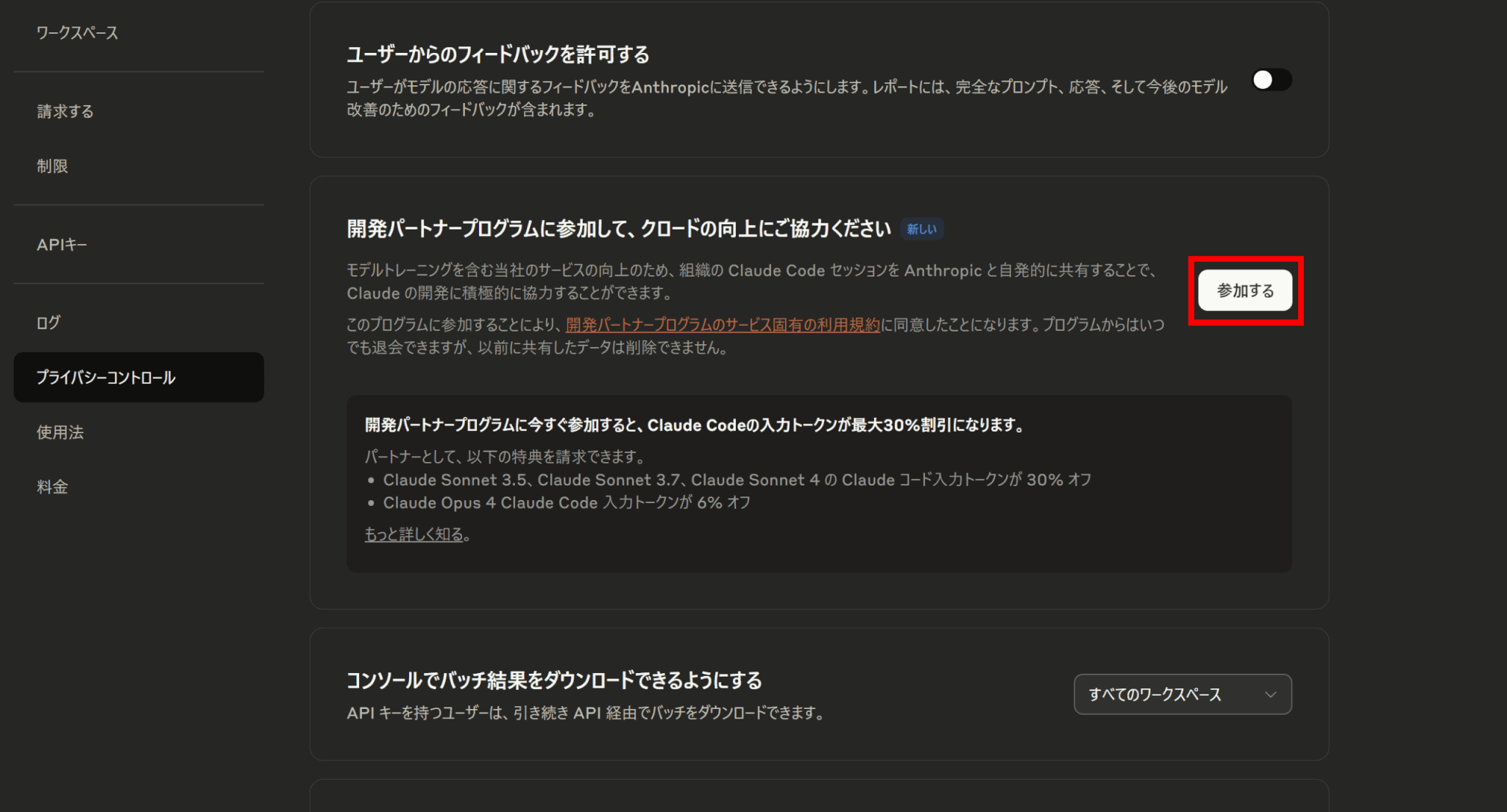Viewport: 1507px width, 812px height.
Task: Click the Claude Sonnet 3.5 30% オフ bullet
Action: pos(737,480)
